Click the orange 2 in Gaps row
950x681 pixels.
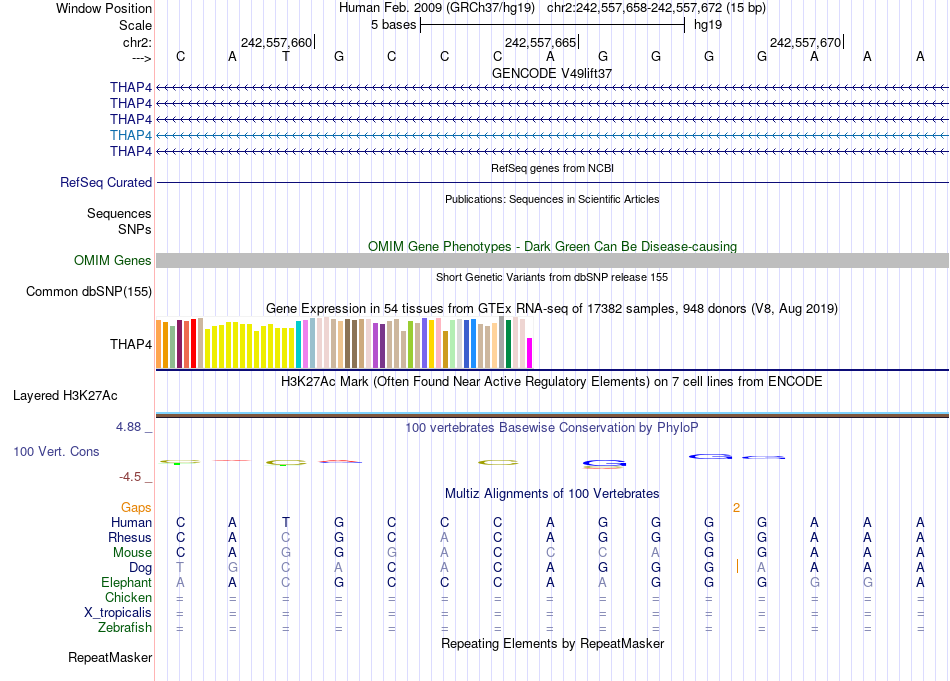[736, 508]
